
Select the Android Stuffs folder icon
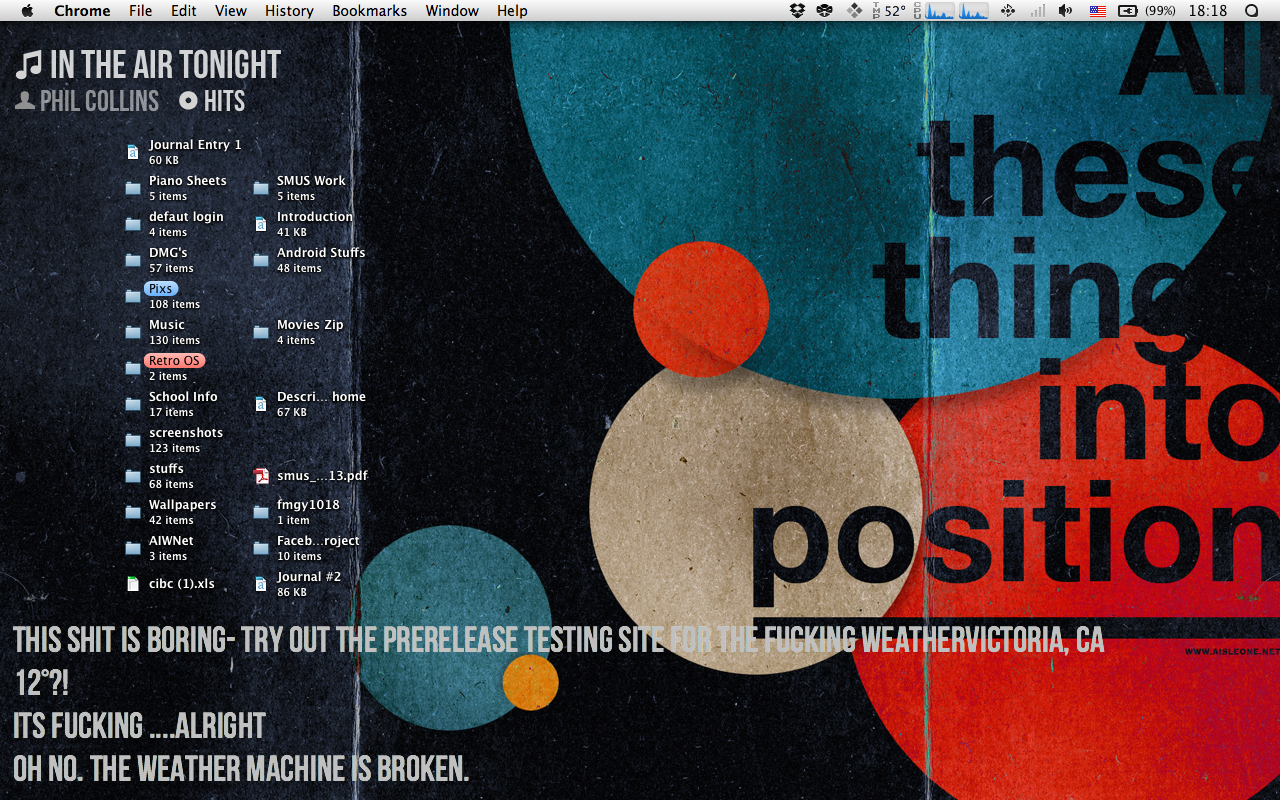click(260, 260)
